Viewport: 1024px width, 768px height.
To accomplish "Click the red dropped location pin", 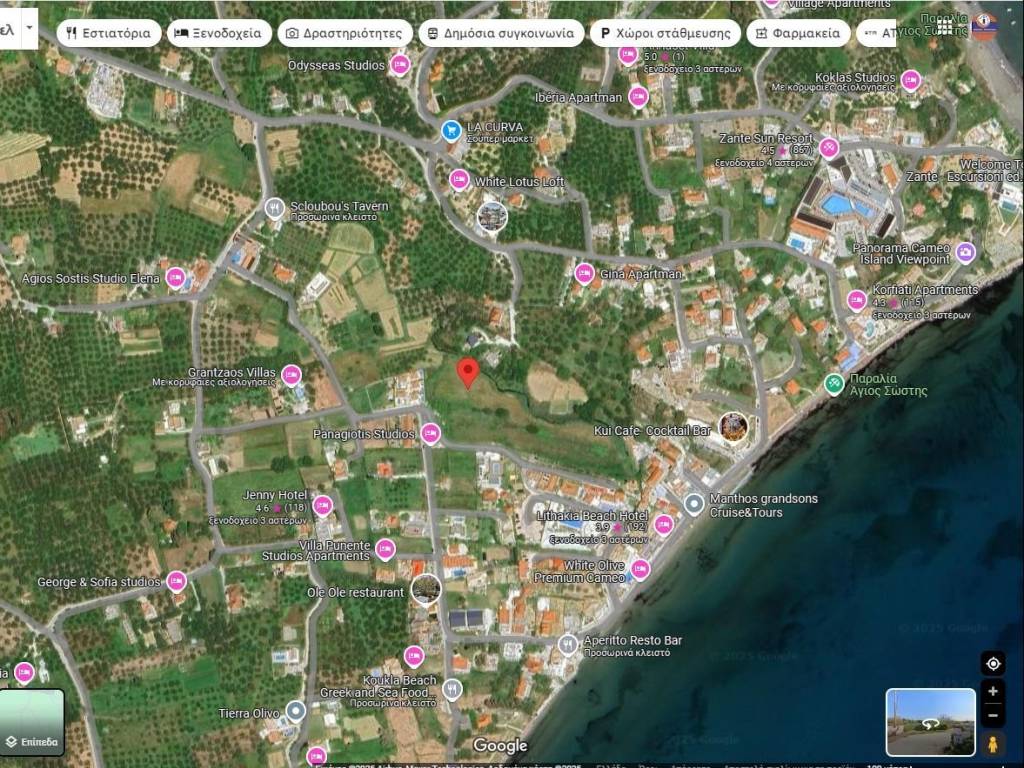I will coord(467,372).
